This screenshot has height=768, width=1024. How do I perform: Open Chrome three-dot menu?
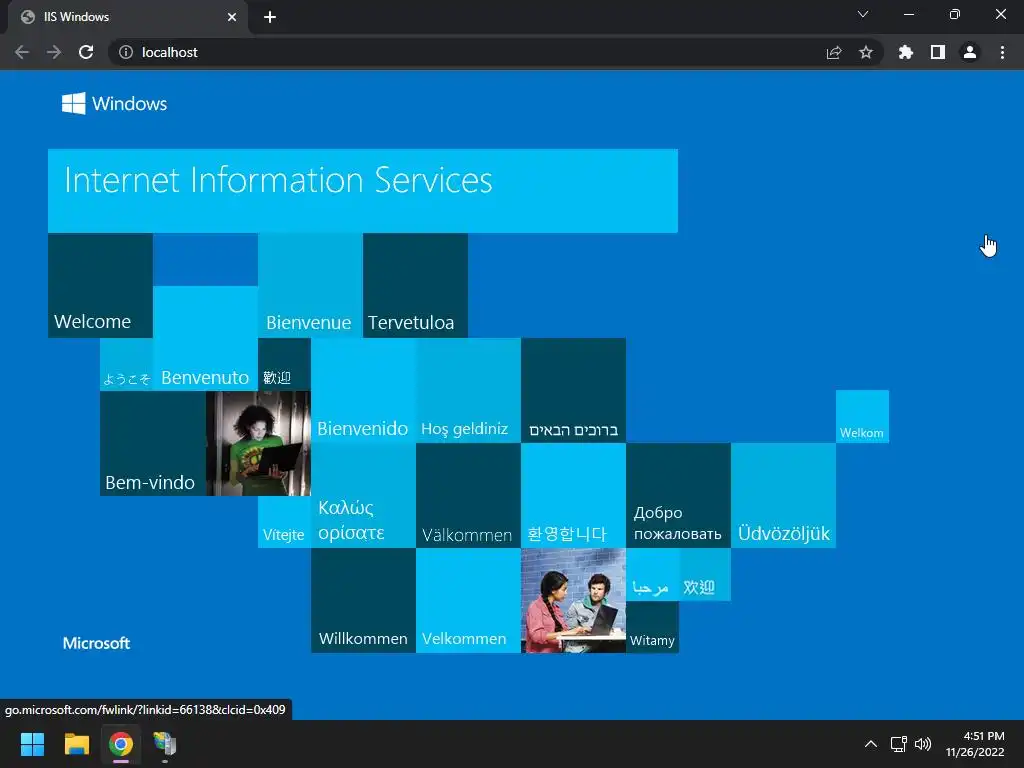1002,52
